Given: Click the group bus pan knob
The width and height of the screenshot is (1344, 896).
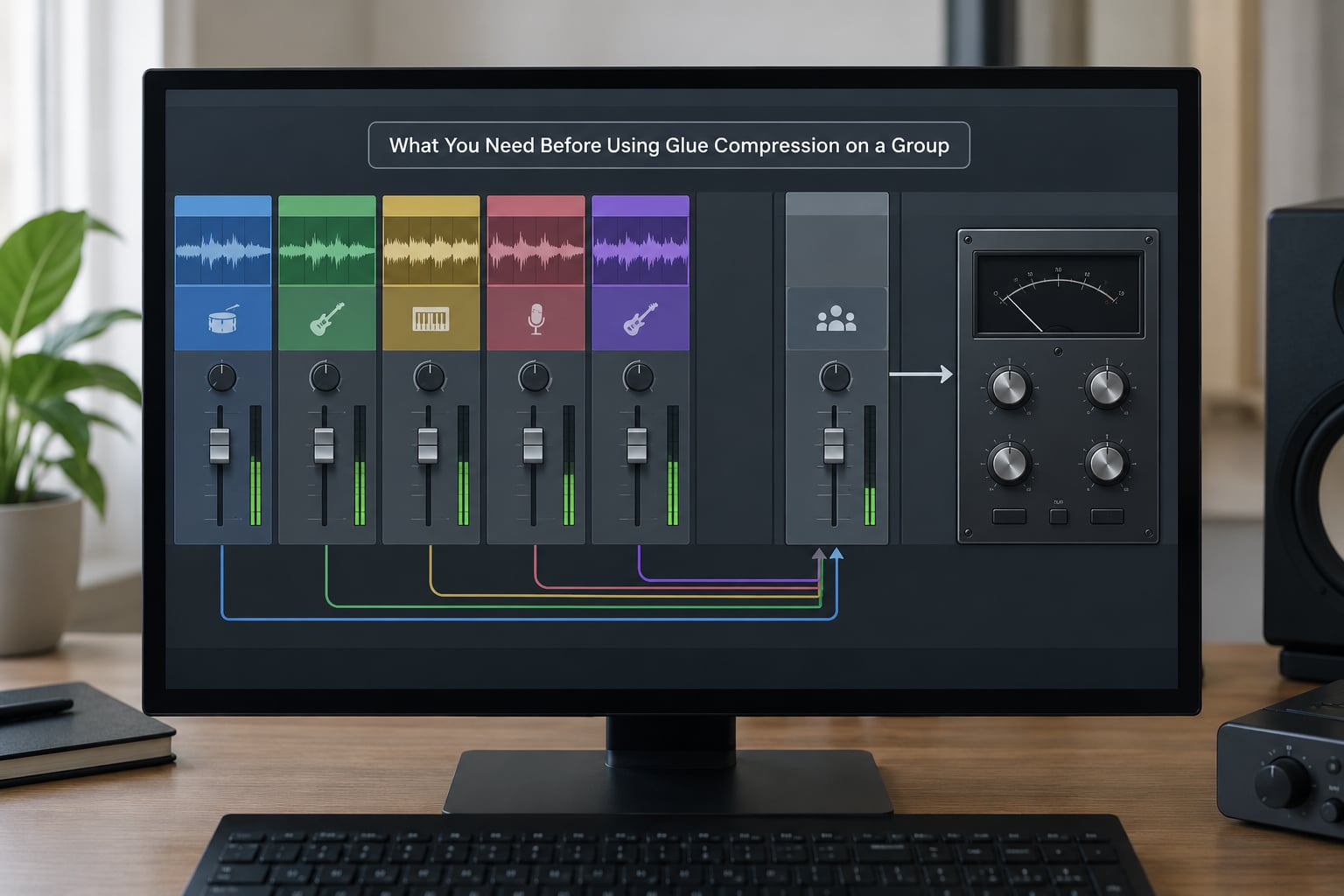Looking at the screenshot, I should pyautogui.click(x=835, y=378).
